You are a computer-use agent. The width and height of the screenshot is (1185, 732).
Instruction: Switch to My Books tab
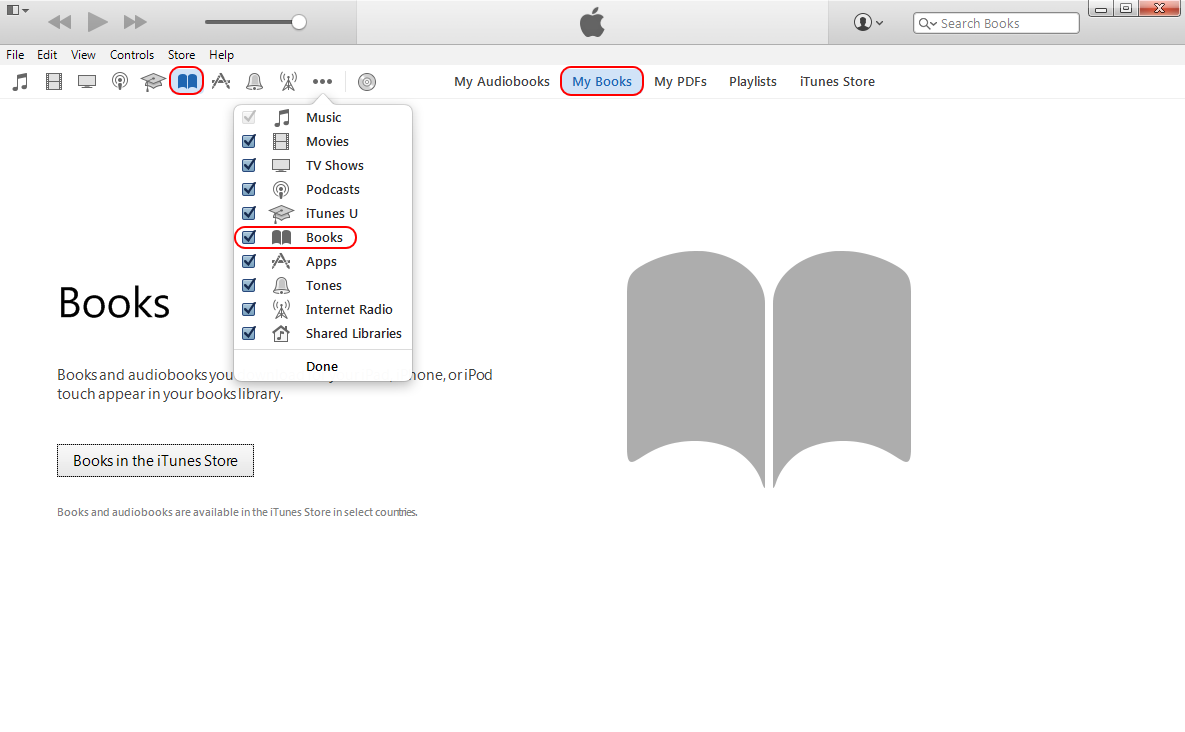tap(602, 82)
